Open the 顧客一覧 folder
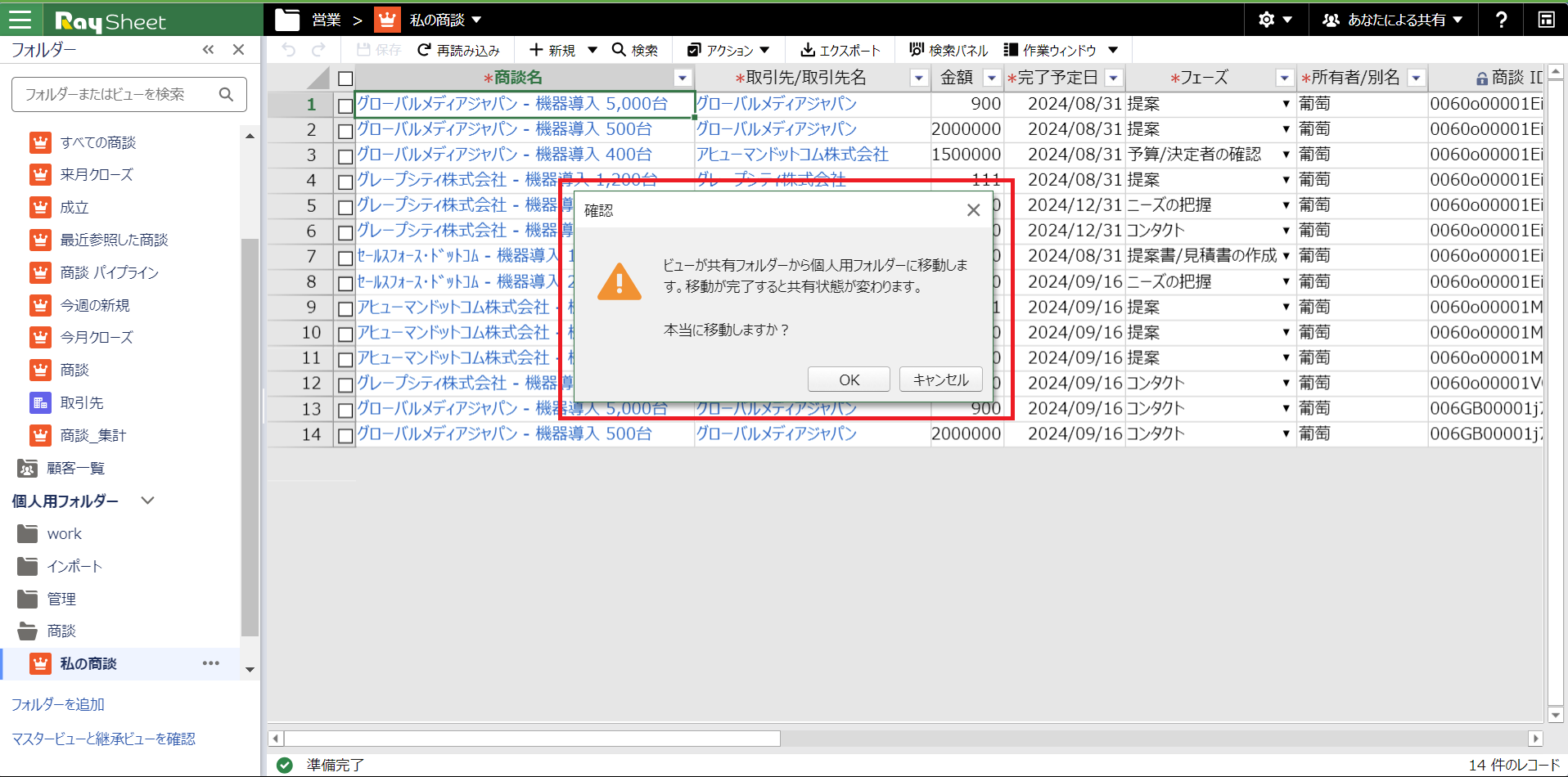The height and width of the screenshot is (777, 1568). pos(75,468)
